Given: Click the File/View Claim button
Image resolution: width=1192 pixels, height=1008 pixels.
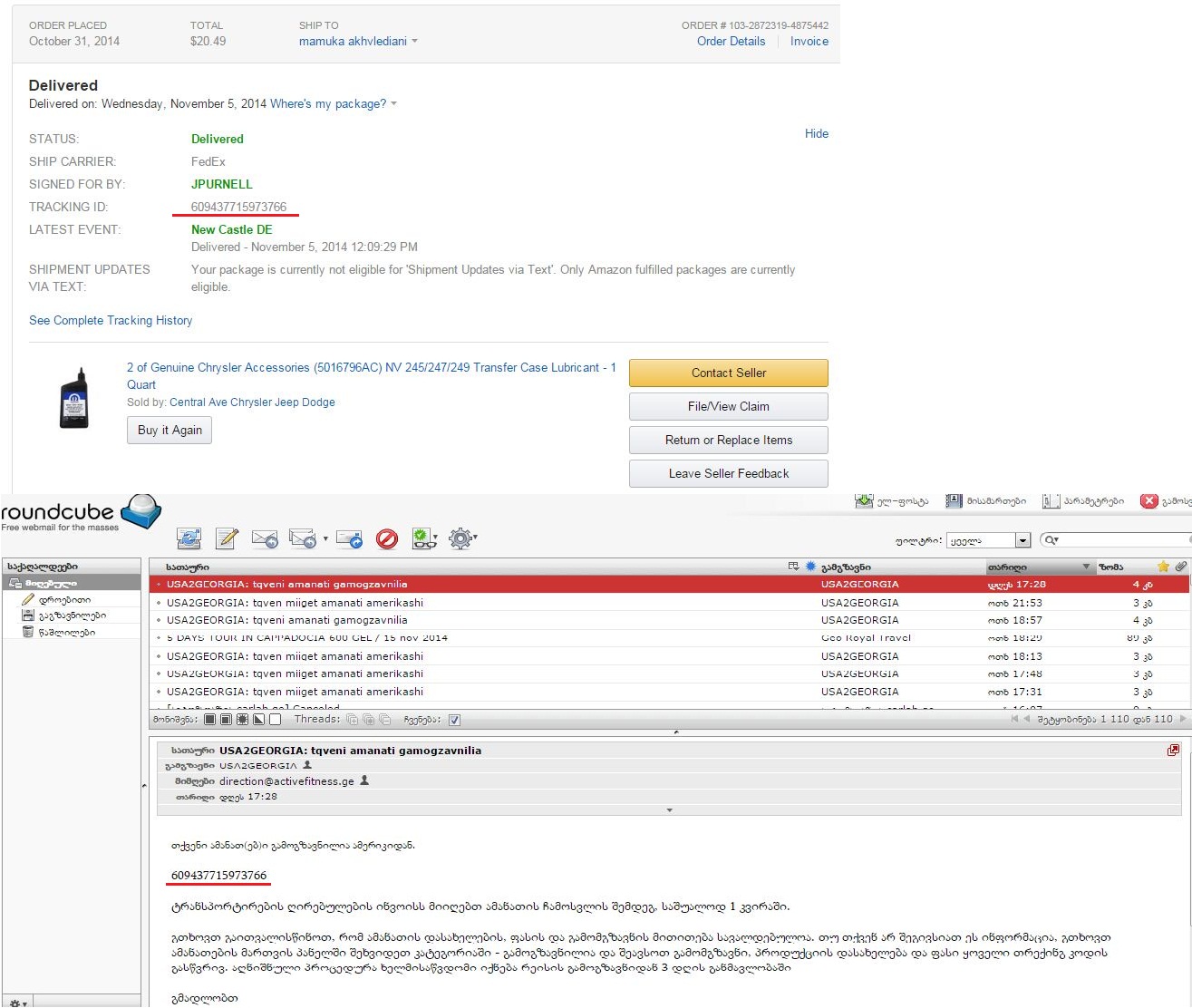Looking at the screenshot, I should pos(729,407).
